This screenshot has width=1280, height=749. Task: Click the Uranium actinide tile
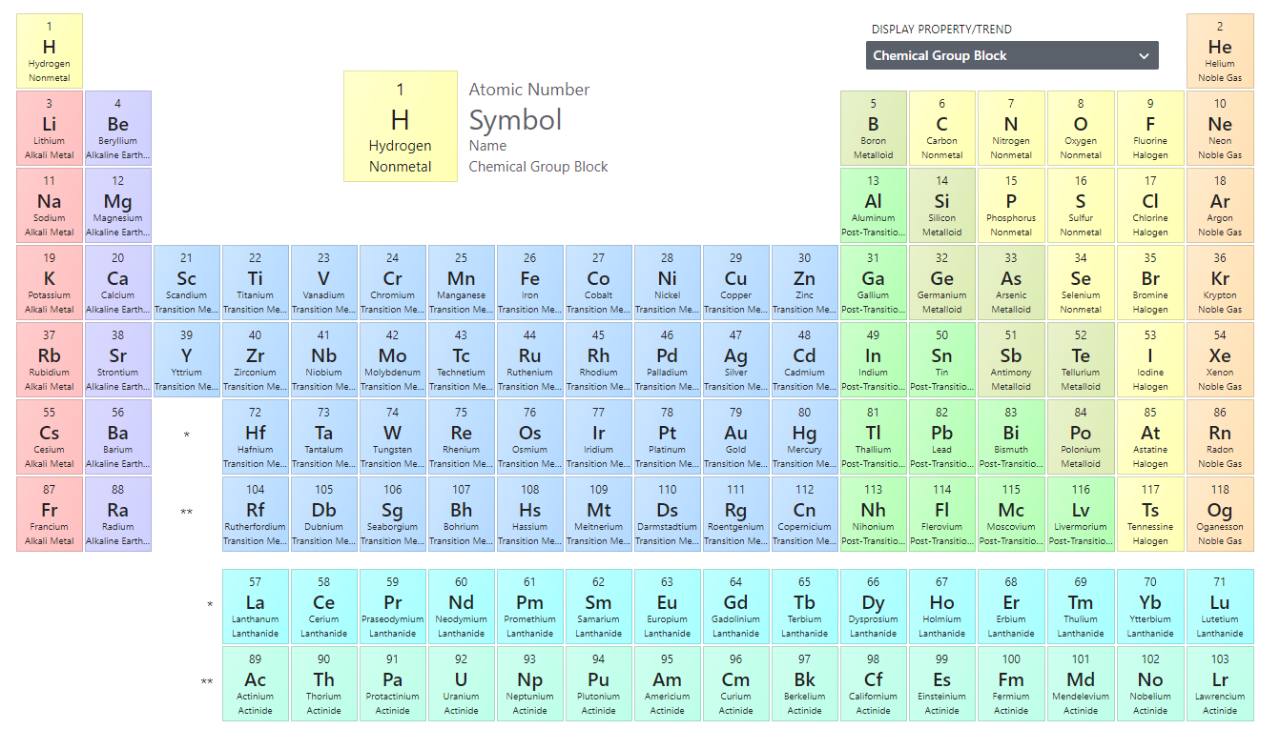pyautogui.click(x=461, y=682)
